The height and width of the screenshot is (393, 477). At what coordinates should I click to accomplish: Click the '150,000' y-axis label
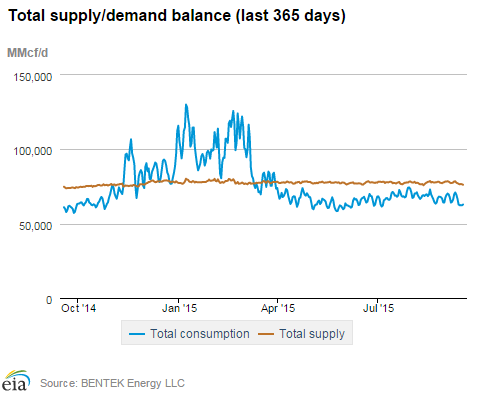tap(33, 77)
